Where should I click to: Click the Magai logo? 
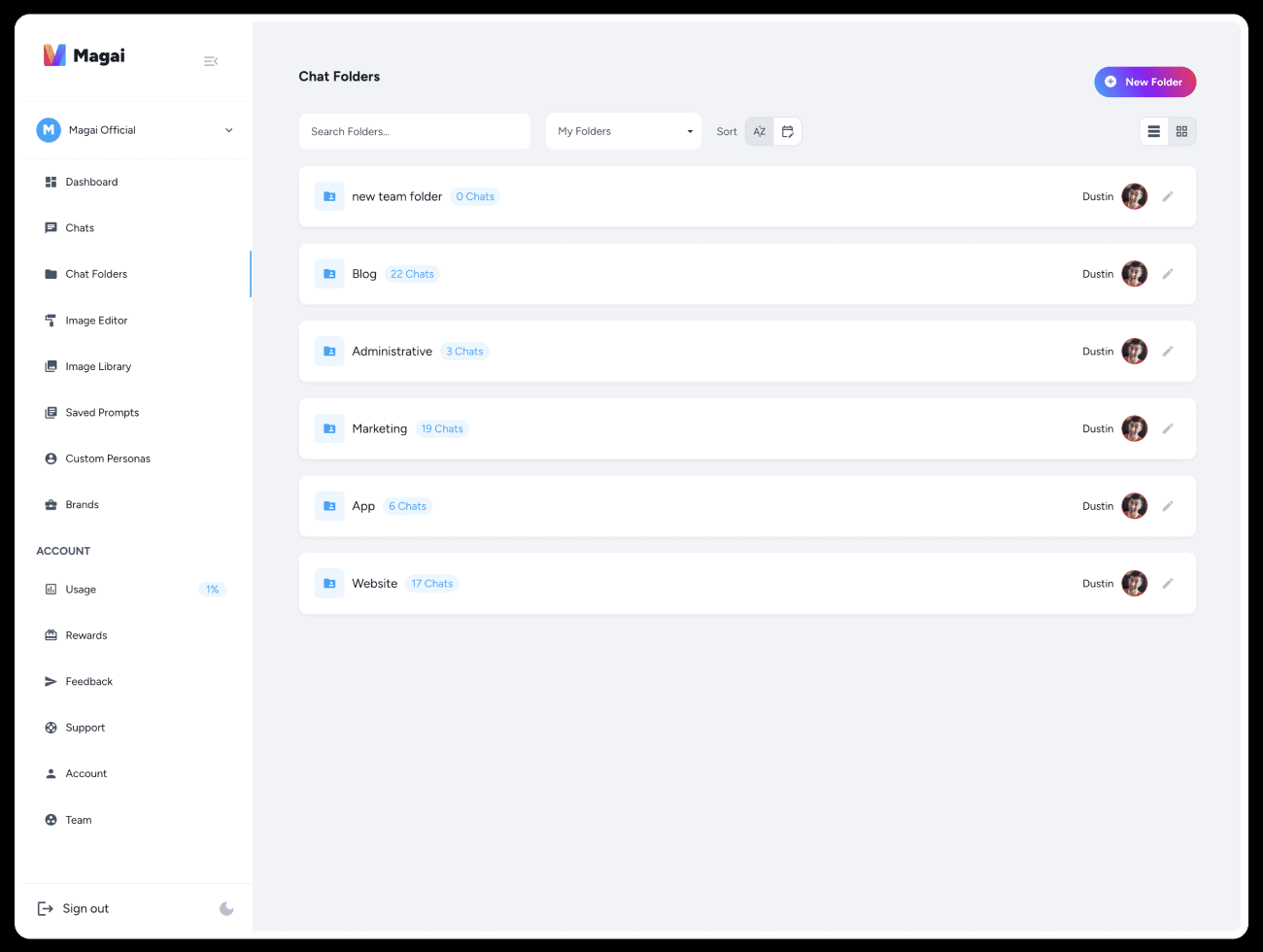[85, 55]
